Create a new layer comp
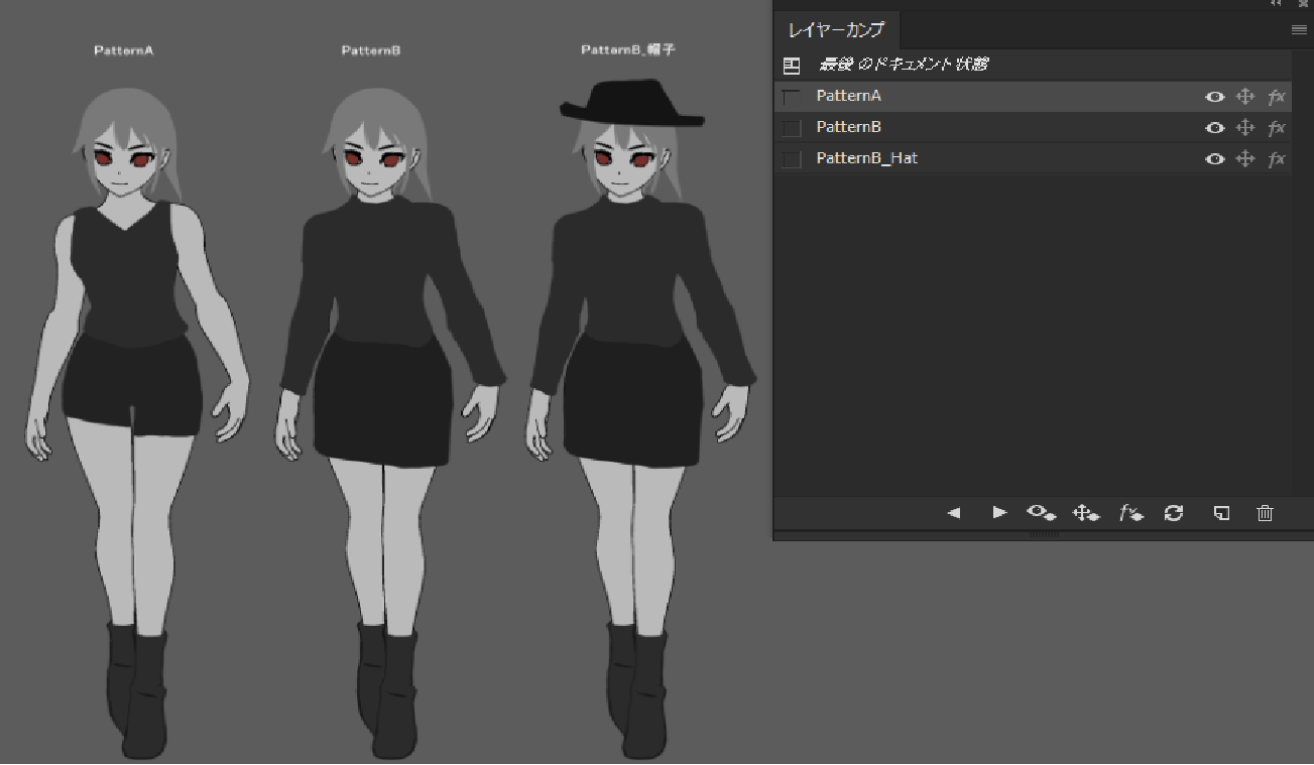This screenshot has height=765, width=1314. pyautogui.click(x=1221, y=513)
